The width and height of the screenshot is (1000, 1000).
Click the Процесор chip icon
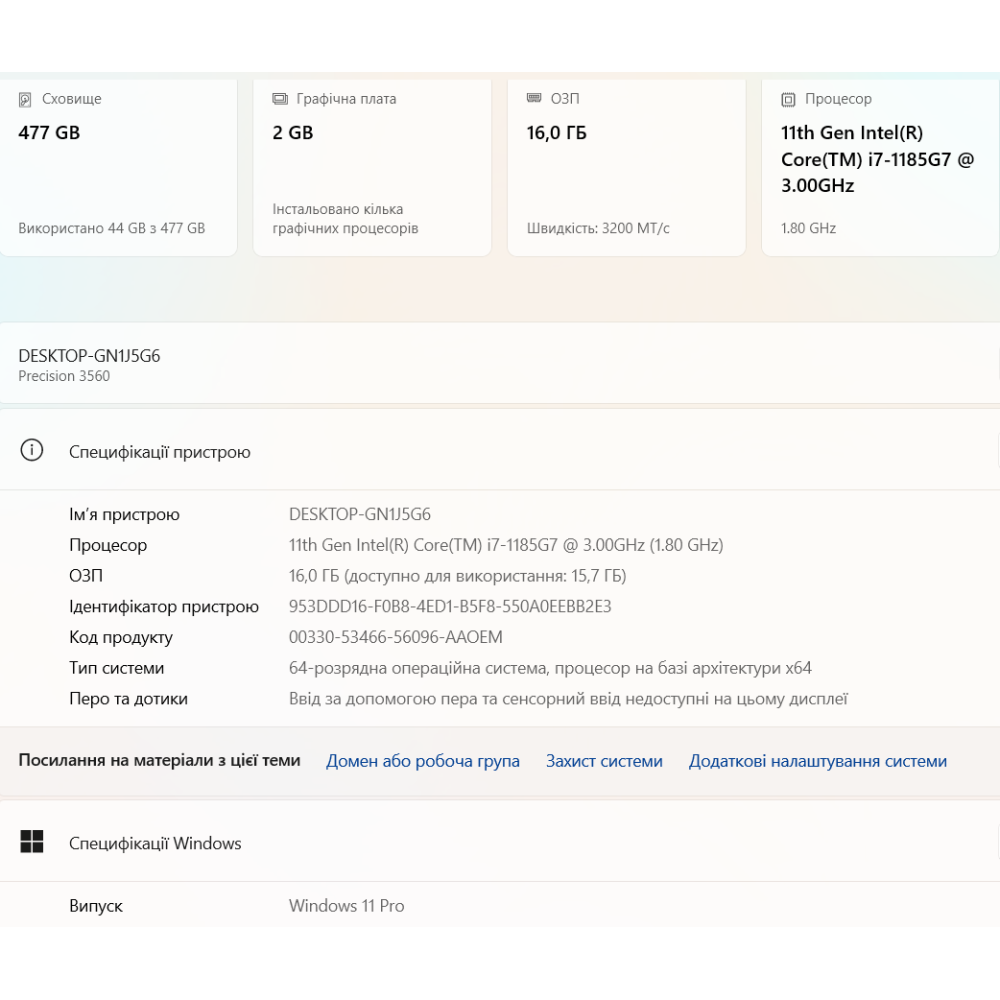pos(788,100)
